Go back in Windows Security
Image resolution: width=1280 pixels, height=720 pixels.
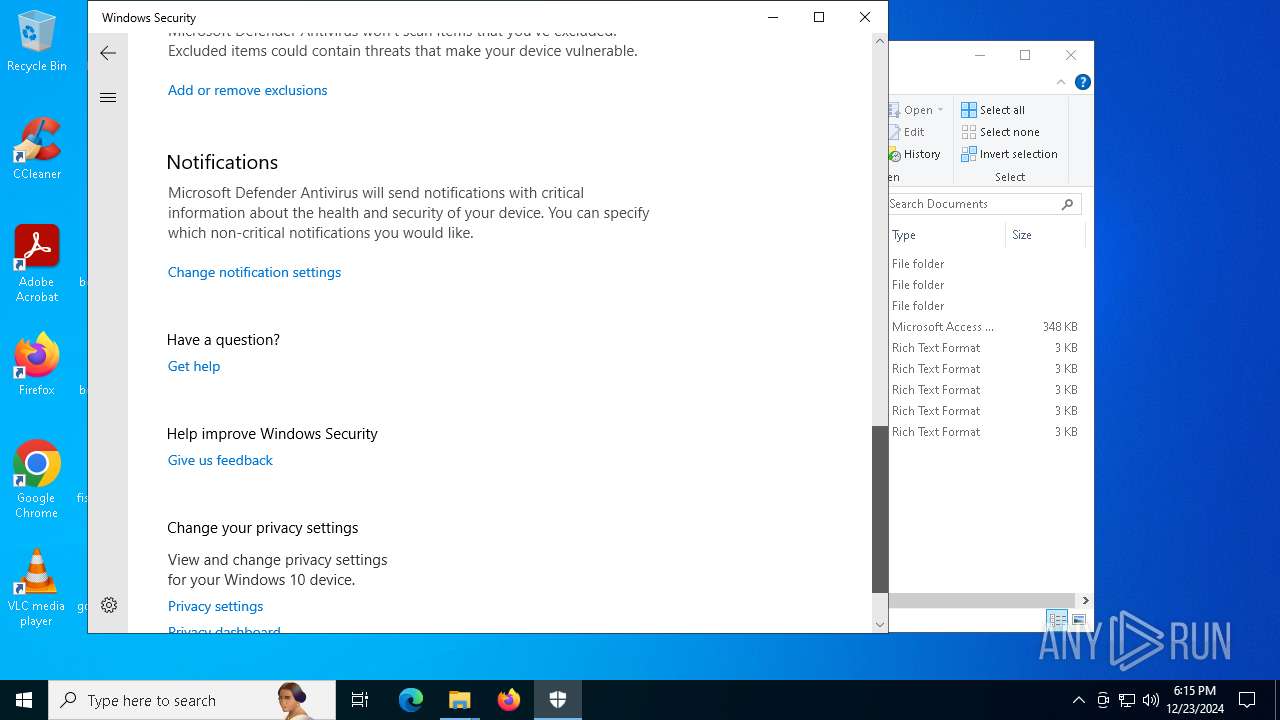point(108,53)
